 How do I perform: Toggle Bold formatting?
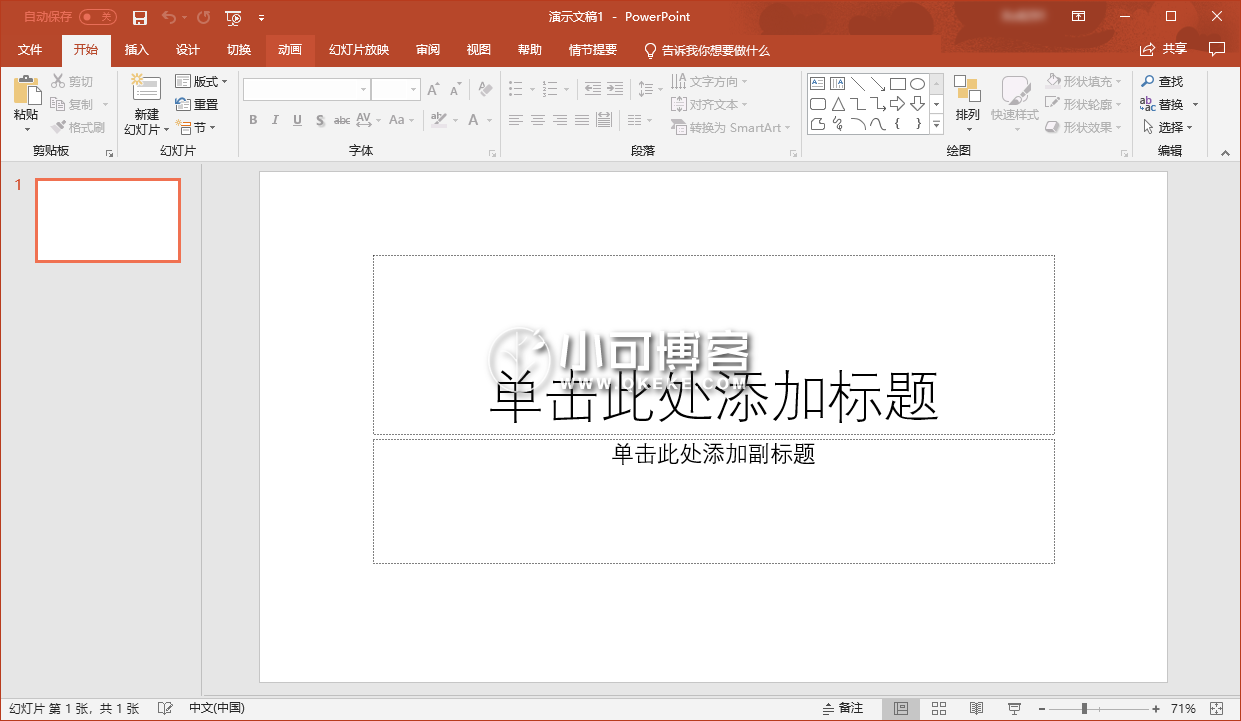253,120
